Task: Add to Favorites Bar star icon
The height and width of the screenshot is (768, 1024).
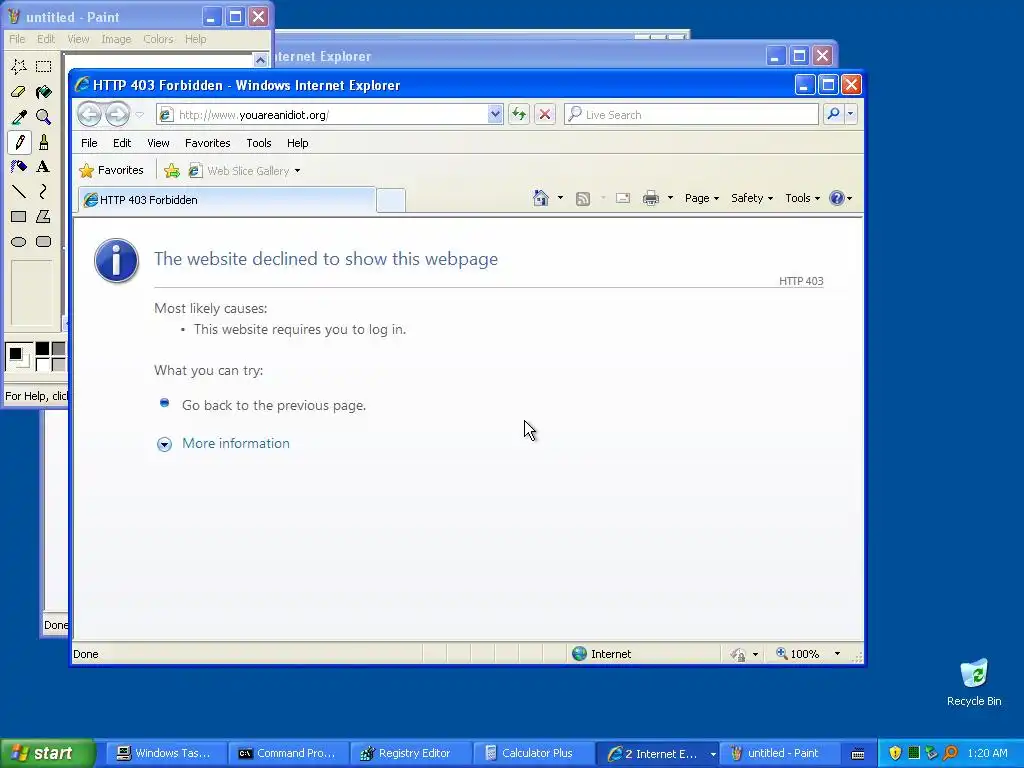Action: (x=172, y=171)
